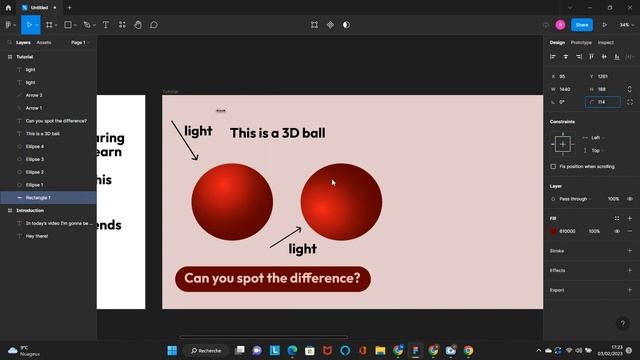Viewport: 640px width, 360px height.
Task: Remove the fill with minus button
Action: click(630, 231)
